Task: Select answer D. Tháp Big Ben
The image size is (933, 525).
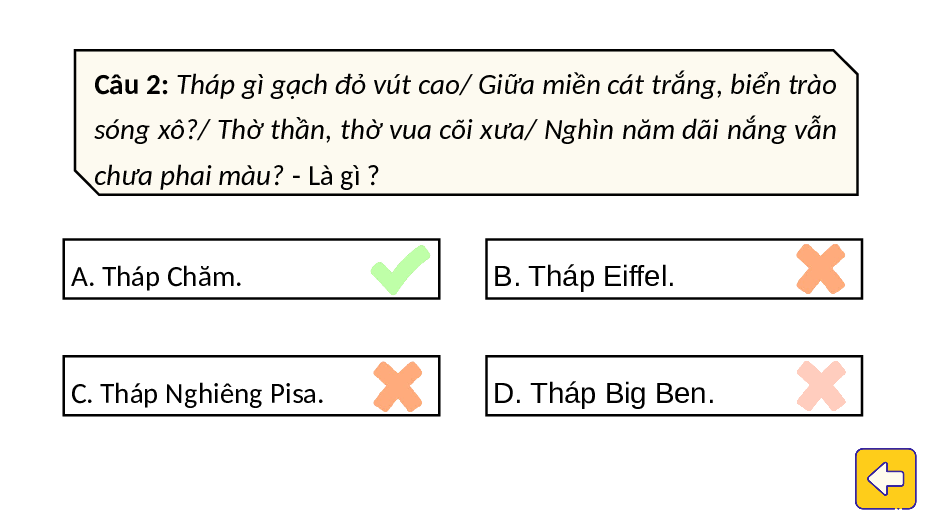Action: [674, 386]
